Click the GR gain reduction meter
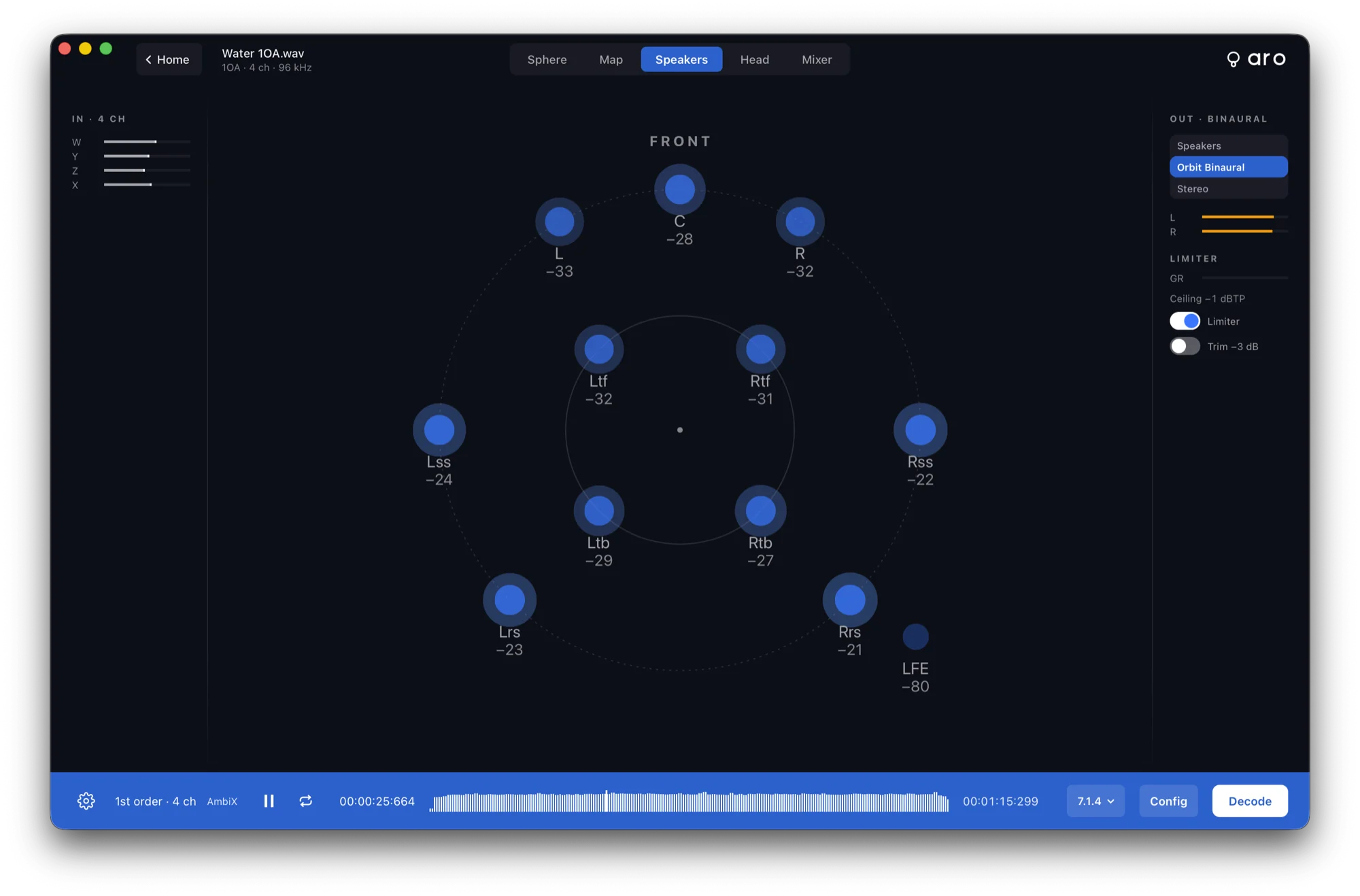The height and width of the screenshot is (896, 1360). coord(1244,278)
